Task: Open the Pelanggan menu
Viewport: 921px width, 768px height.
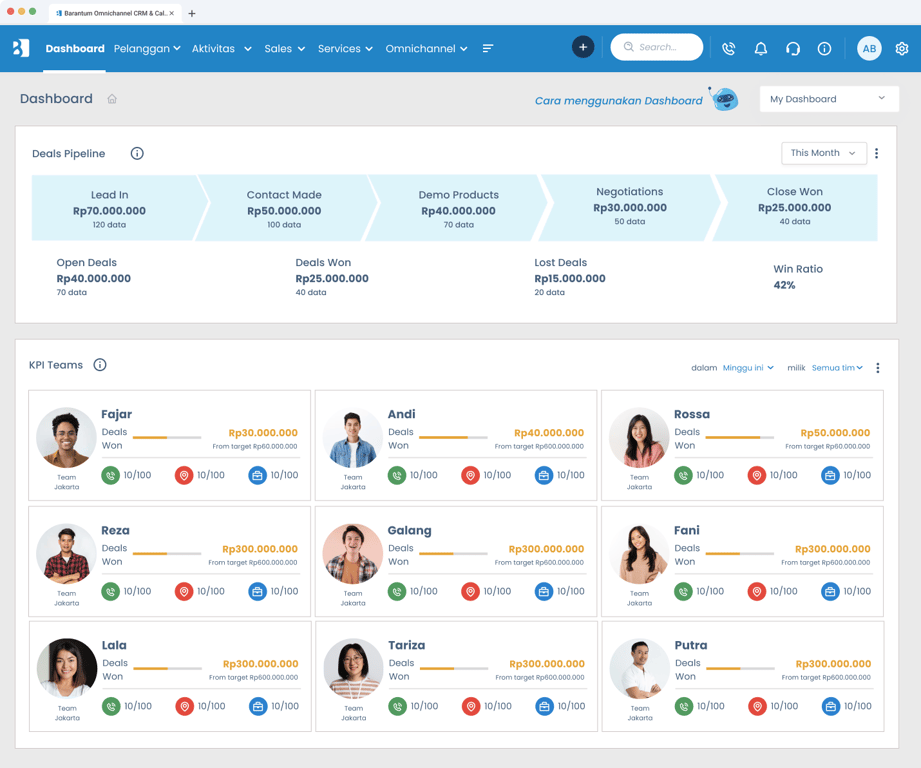Action: [147, 49]
